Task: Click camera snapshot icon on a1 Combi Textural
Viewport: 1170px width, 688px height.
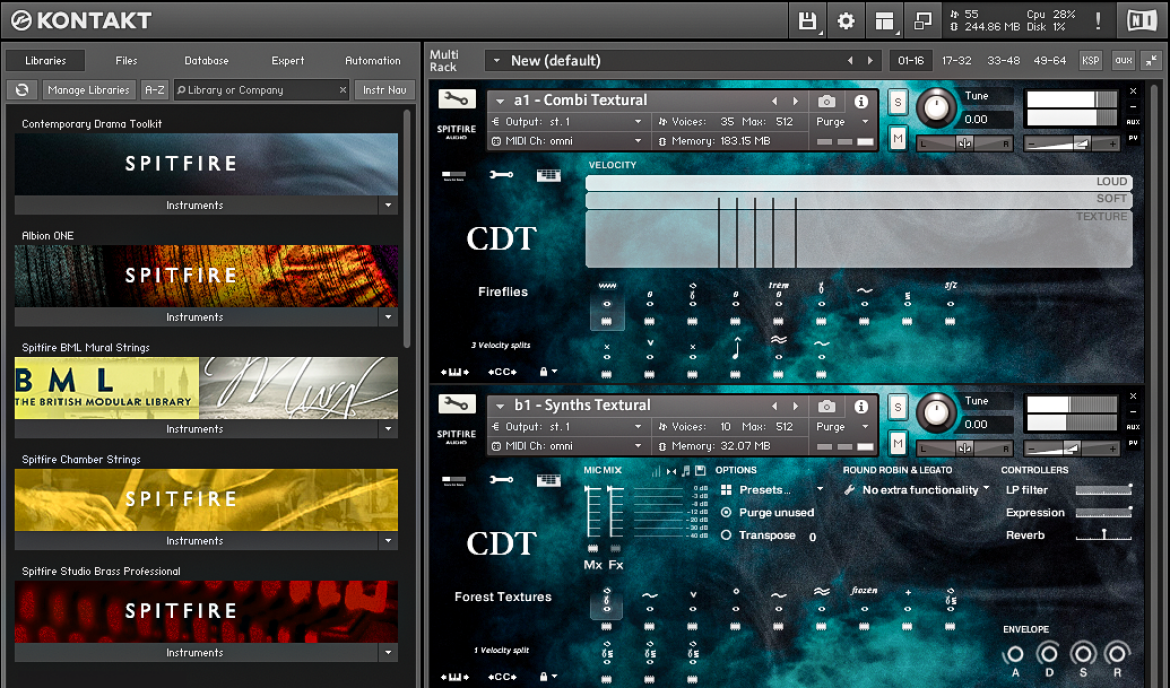Action: pyautogui.click(x=826, y=101)
